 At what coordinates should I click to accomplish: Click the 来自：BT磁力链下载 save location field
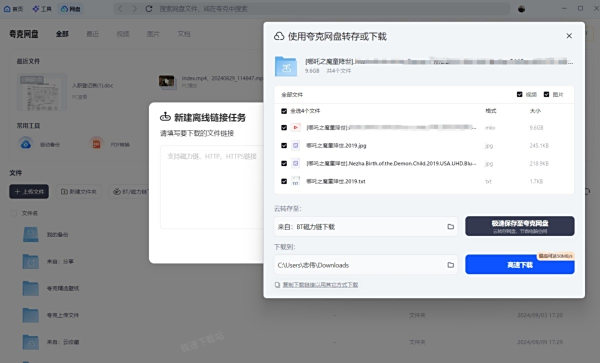point(365,227)
